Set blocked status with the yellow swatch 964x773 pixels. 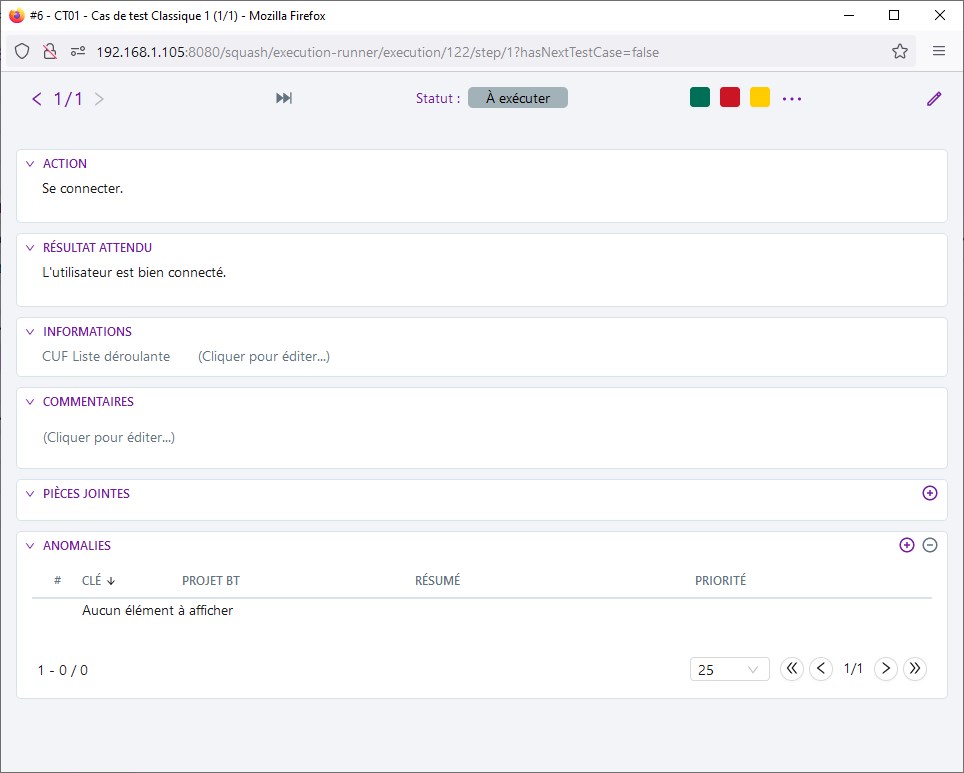pyautogui.click(x=760, y=97)
